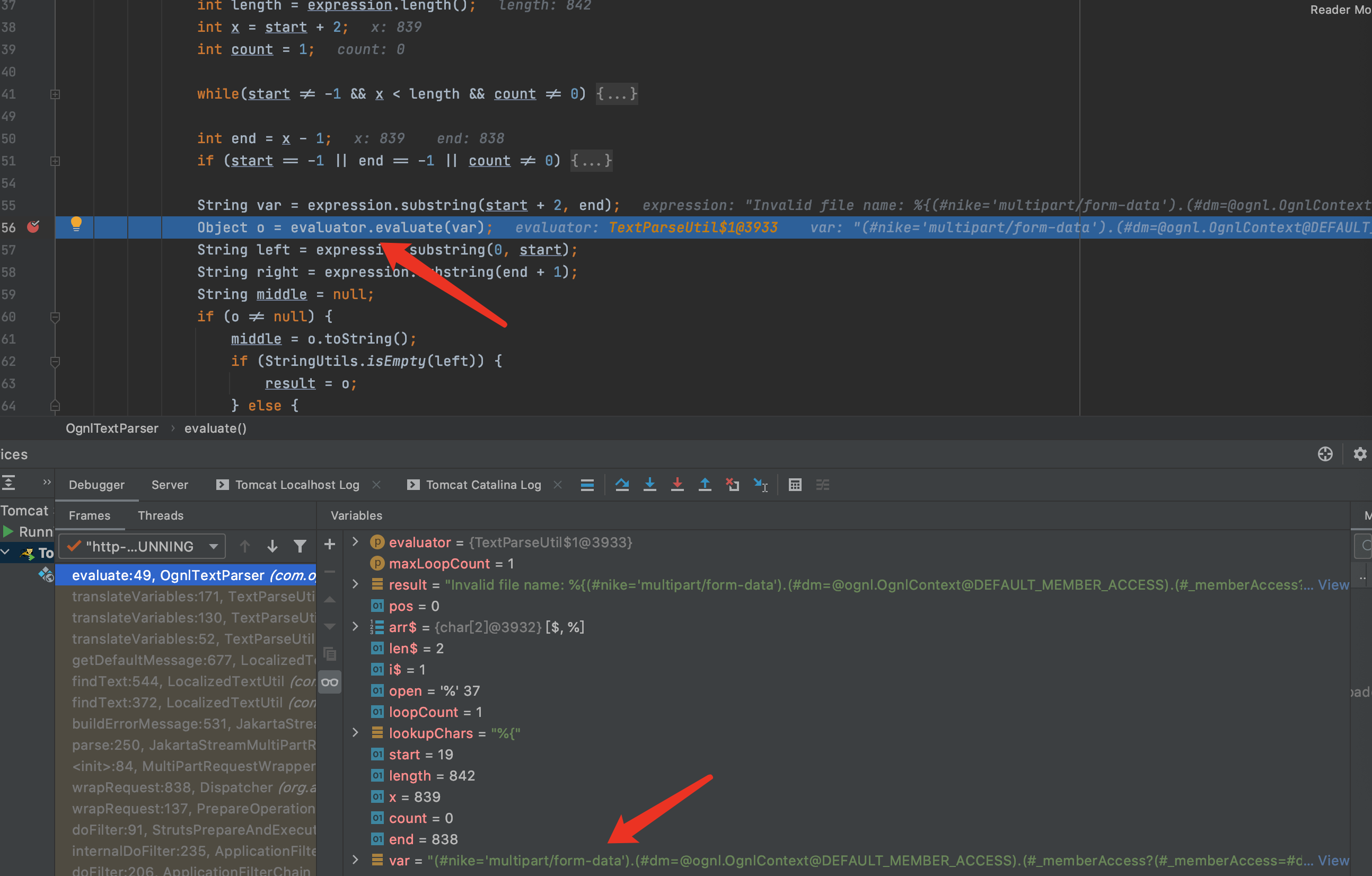Screen dimensions: 1372x876
Task: Click the expand-all icon in services toolbar
Action: 8,483
